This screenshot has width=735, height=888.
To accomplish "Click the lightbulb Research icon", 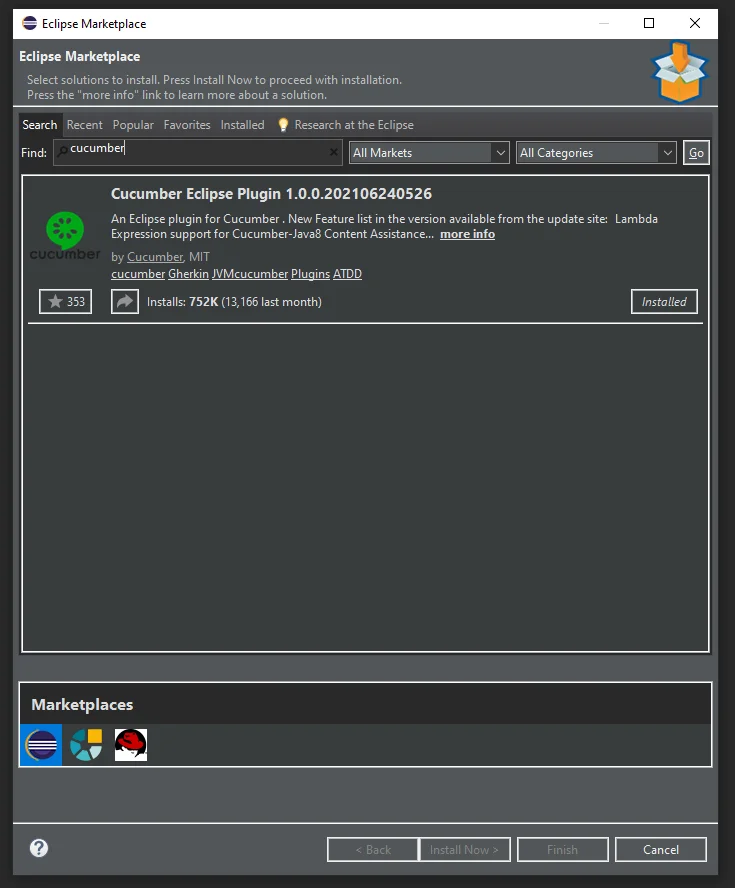I will click(x=283, y=125).
